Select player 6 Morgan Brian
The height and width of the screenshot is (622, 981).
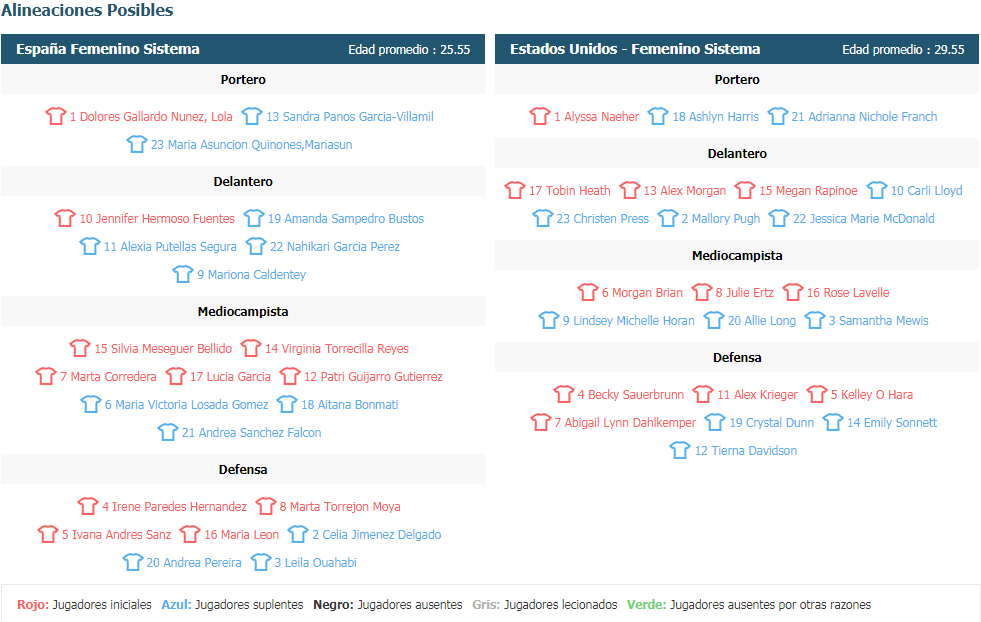(642, 292)
